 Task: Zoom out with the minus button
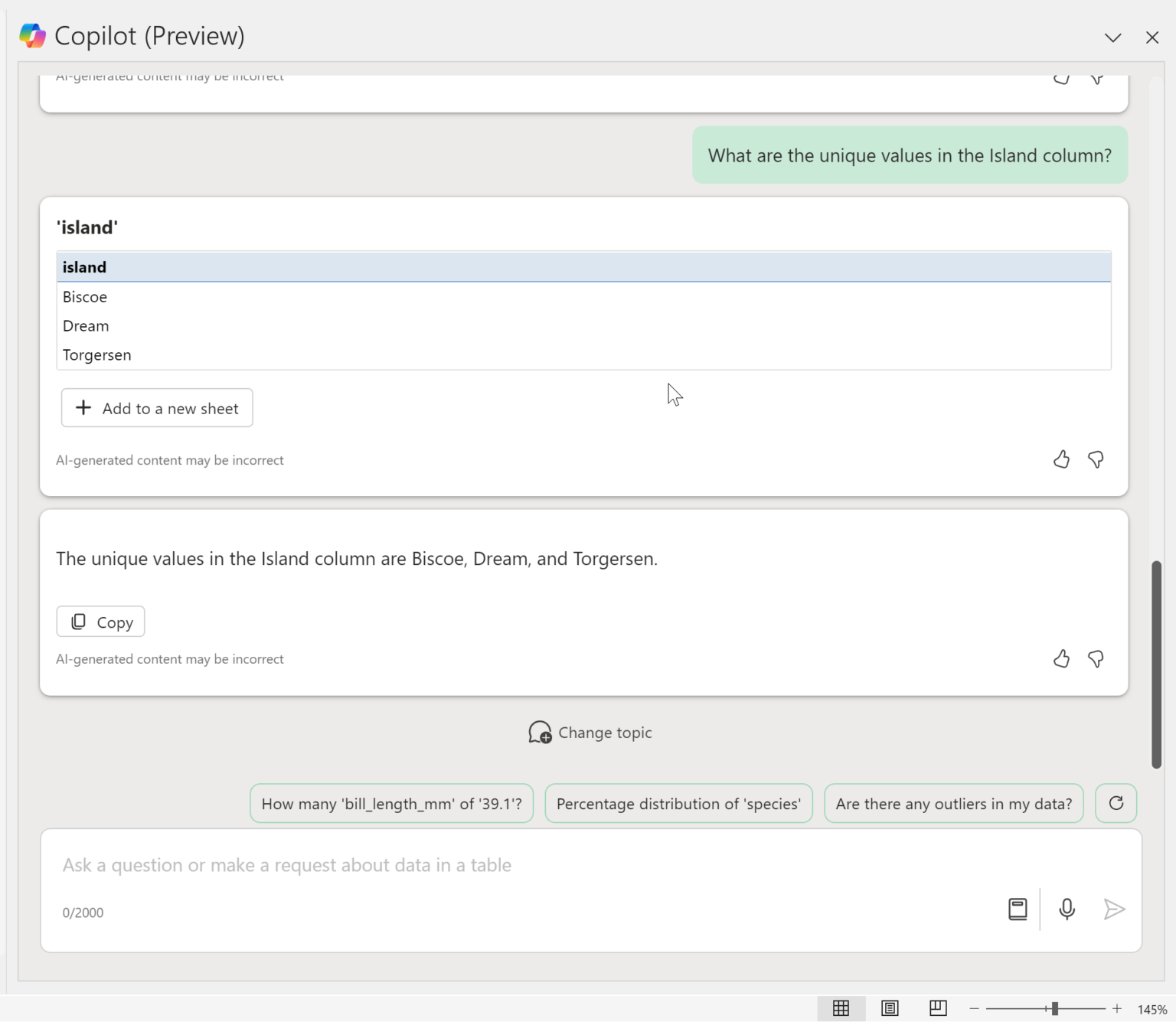pos(974,1009)
